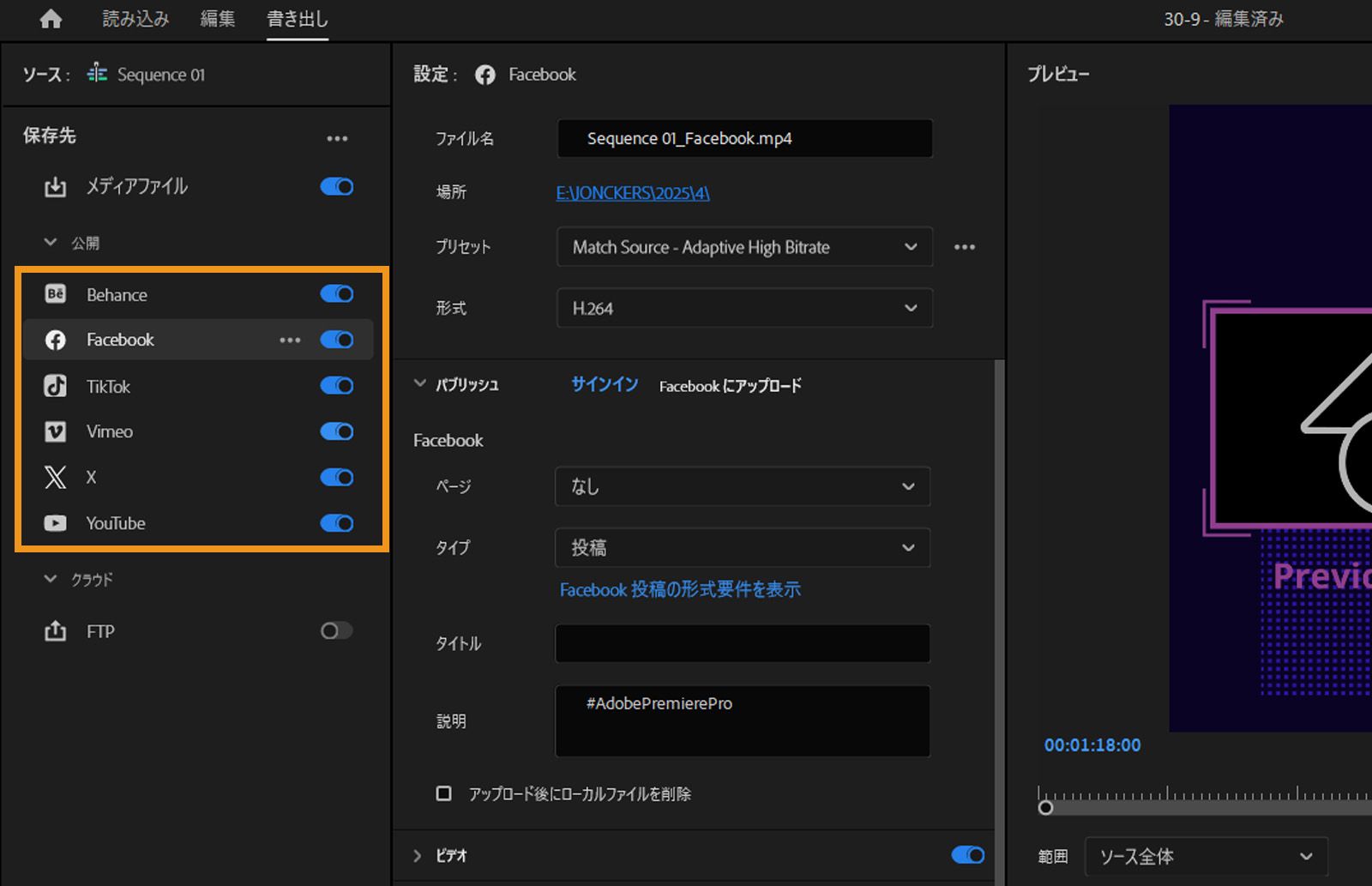This screenshot has width=1372, height=886.
Task: Click the Behance icon in the publish list
Action: coord(55,294)
